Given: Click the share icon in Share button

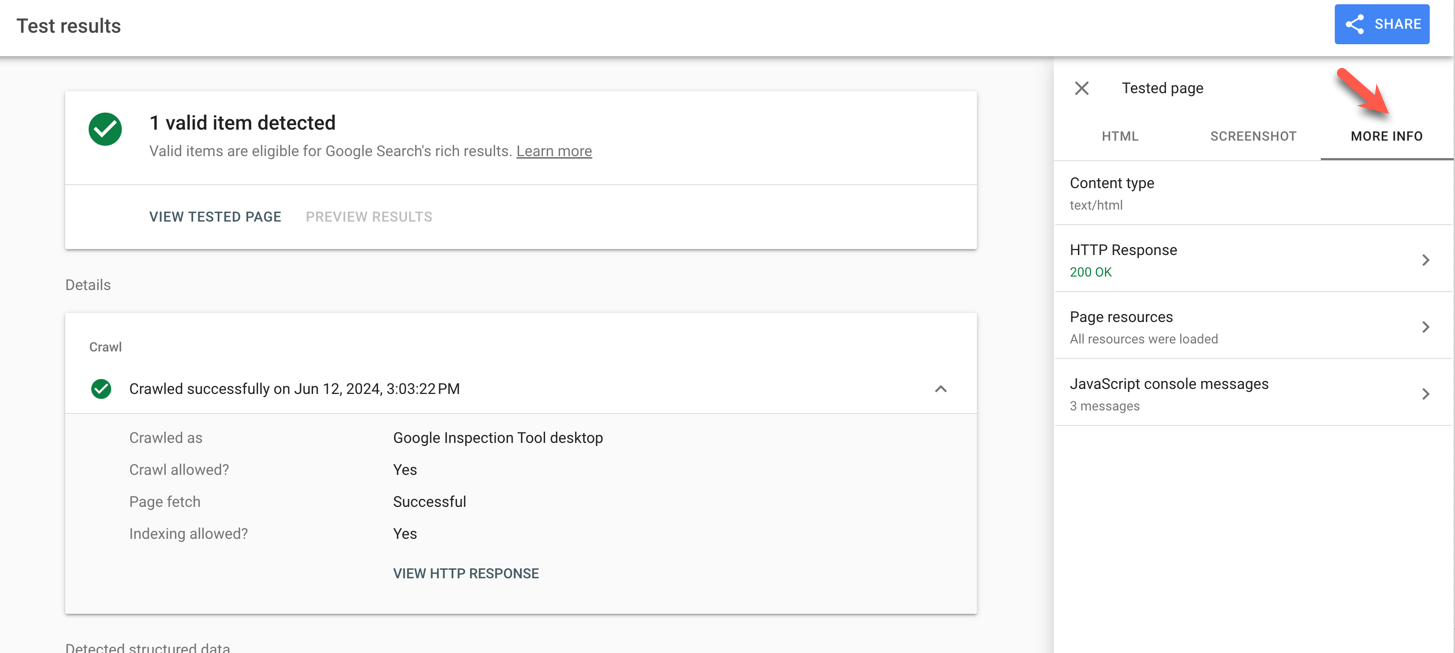Looking at the screenshot, I should coord(1355,25).
